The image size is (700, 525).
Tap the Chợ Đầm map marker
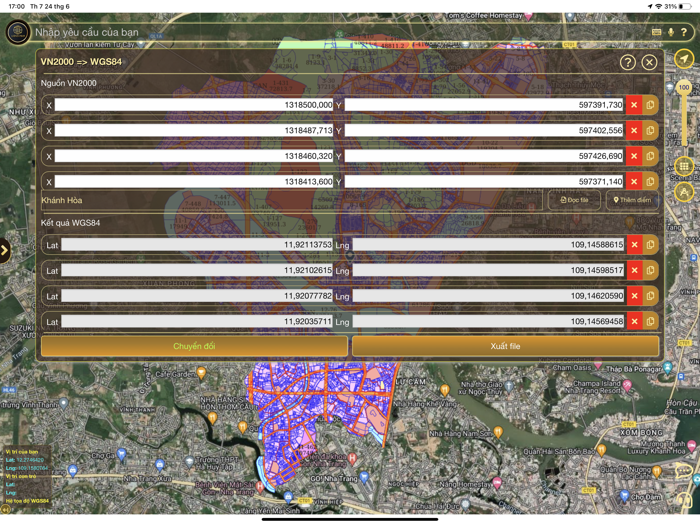(x=625, y=495)
